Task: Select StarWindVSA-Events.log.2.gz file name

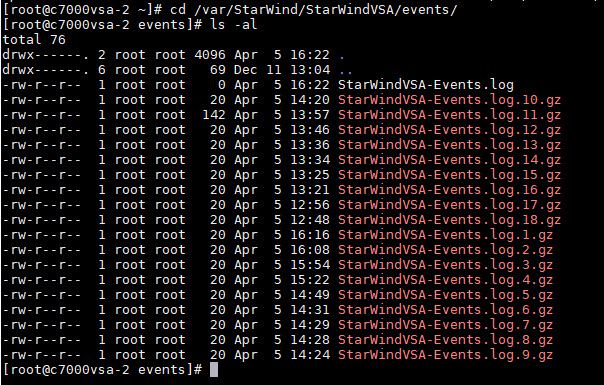Action: 445,251
